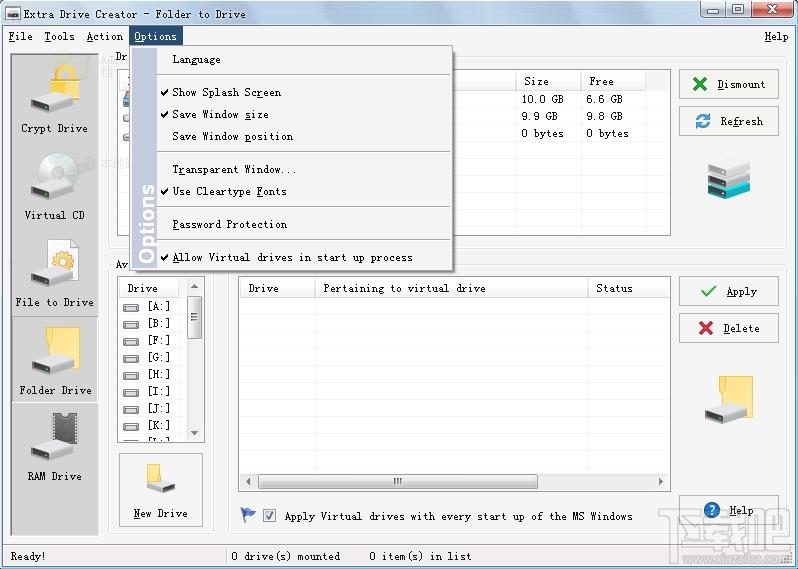
Task: Open the Tools menu
Action: click(59, 36)
